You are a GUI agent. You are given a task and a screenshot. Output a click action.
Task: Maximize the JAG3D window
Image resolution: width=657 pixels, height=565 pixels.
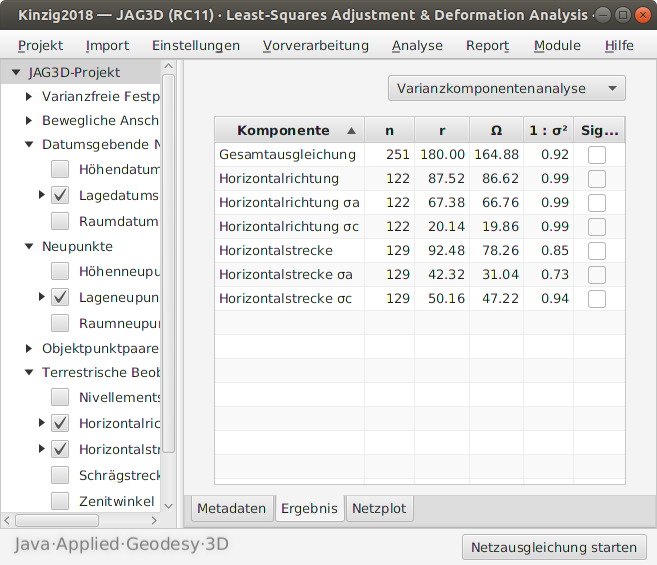(x=622, y=16)
